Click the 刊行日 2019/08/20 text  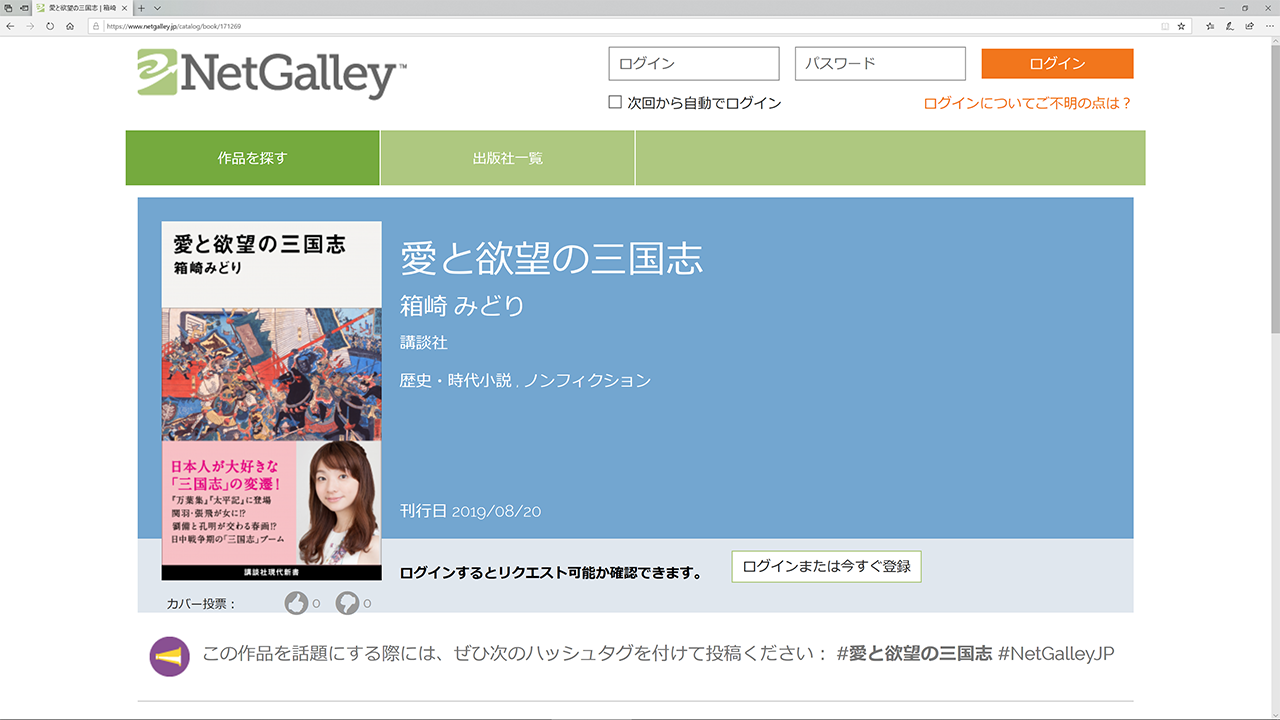pos(471,511)
